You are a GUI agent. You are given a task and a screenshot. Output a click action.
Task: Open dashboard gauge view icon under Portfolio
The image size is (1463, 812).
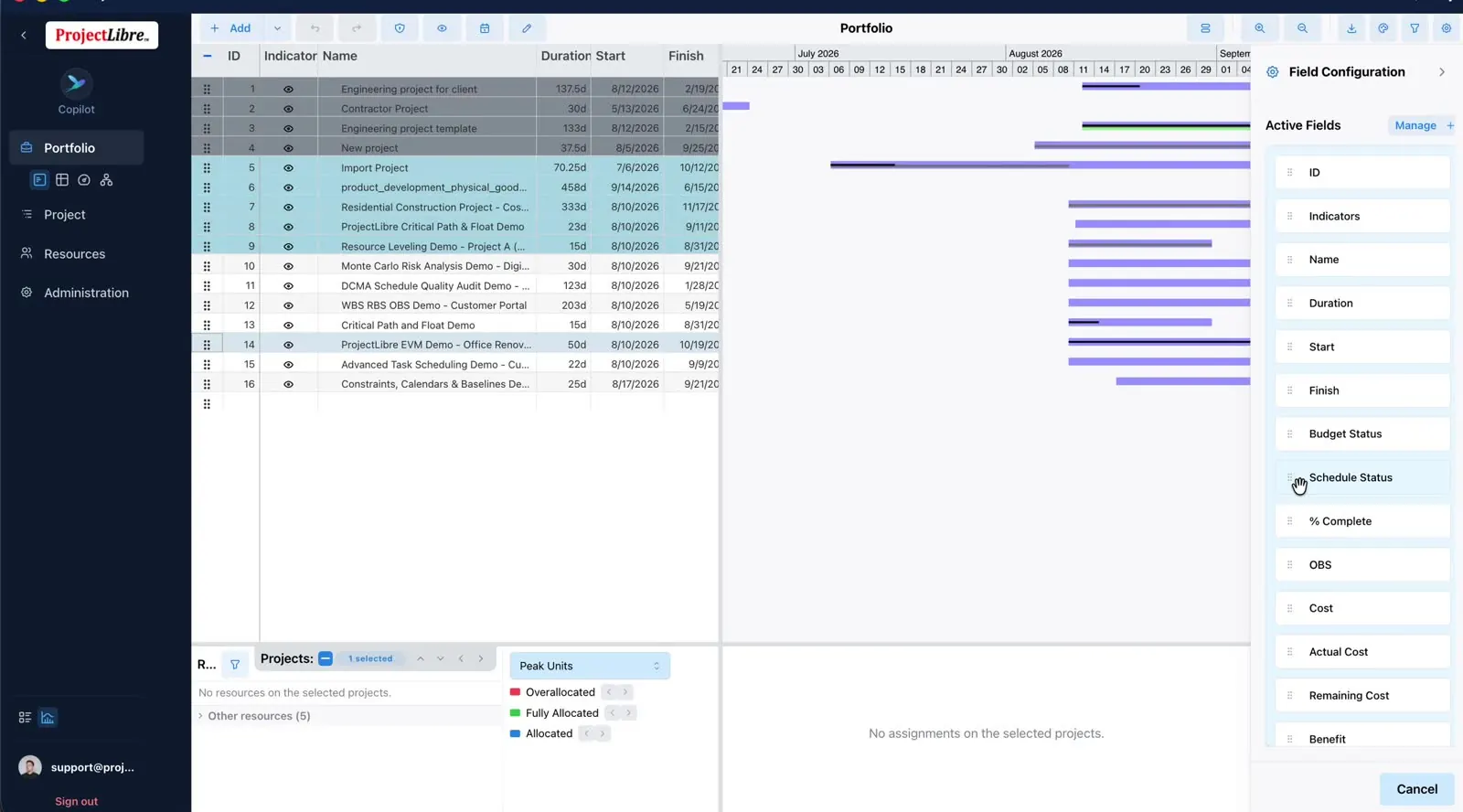(84, 180)
